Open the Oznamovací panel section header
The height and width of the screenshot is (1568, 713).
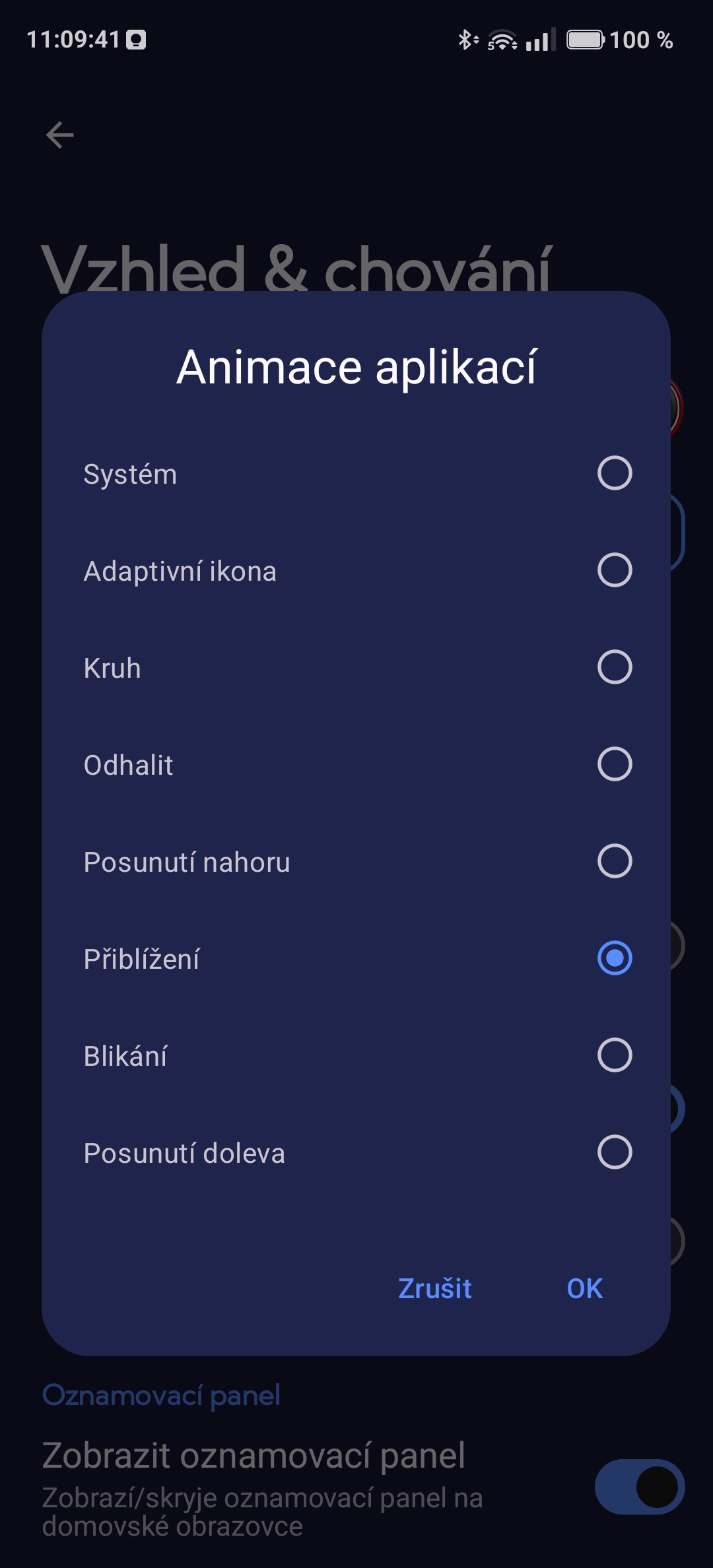(x=161, y=1396)
